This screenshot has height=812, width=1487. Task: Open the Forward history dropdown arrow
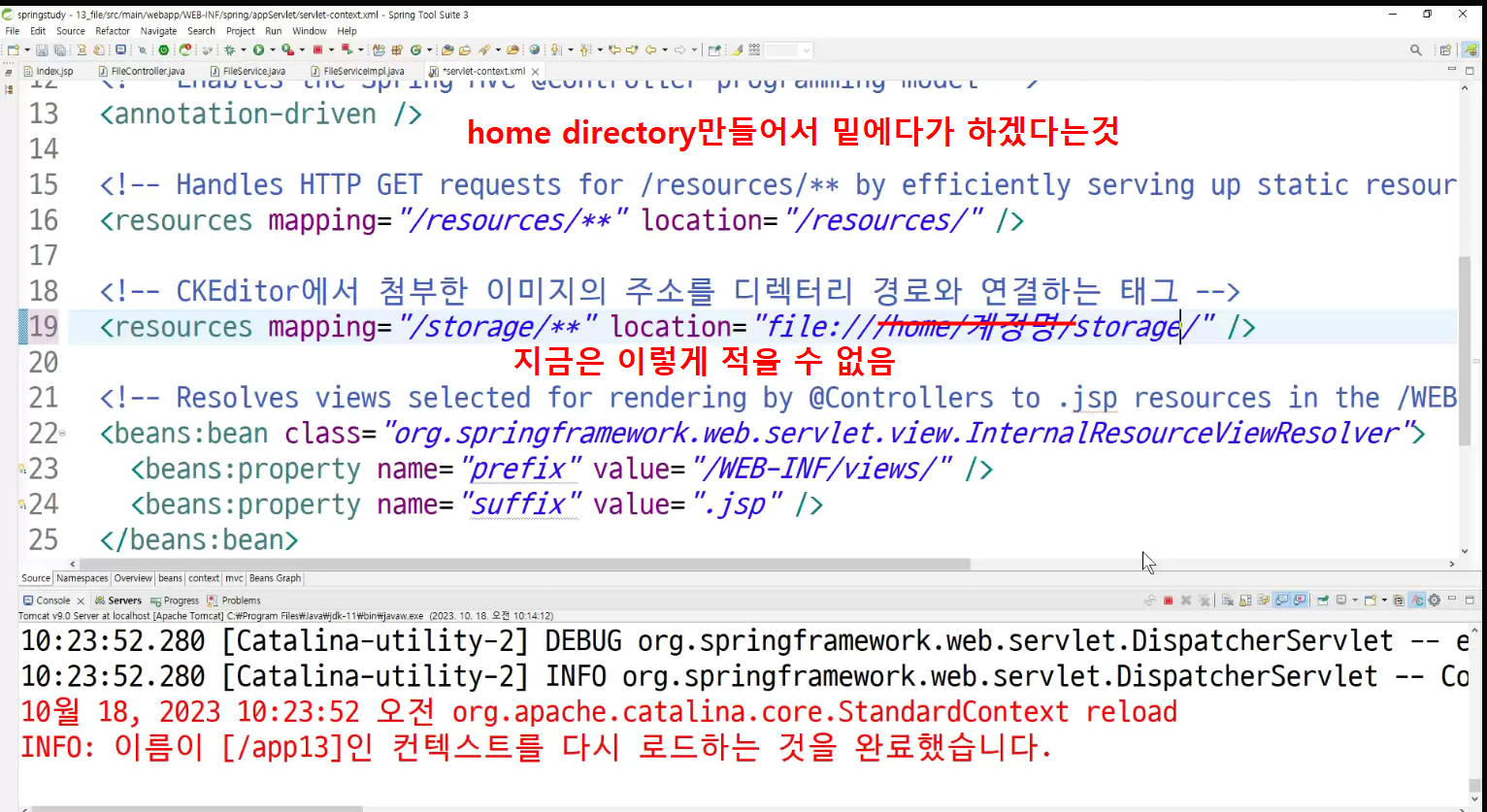tap(694, 49)
